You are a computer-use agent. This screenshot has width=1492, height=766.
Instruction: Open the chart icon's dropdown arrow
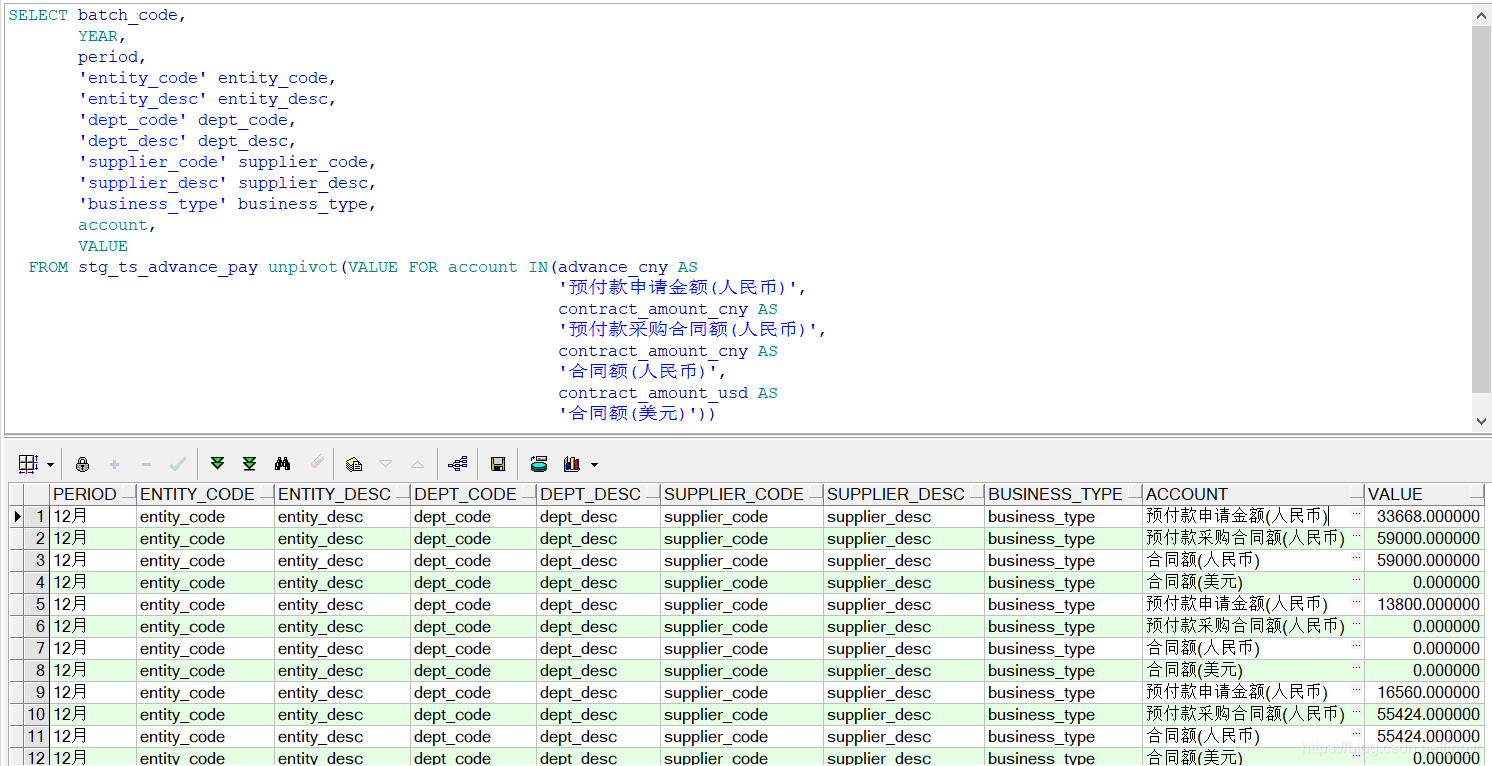[x=594, y=464]
